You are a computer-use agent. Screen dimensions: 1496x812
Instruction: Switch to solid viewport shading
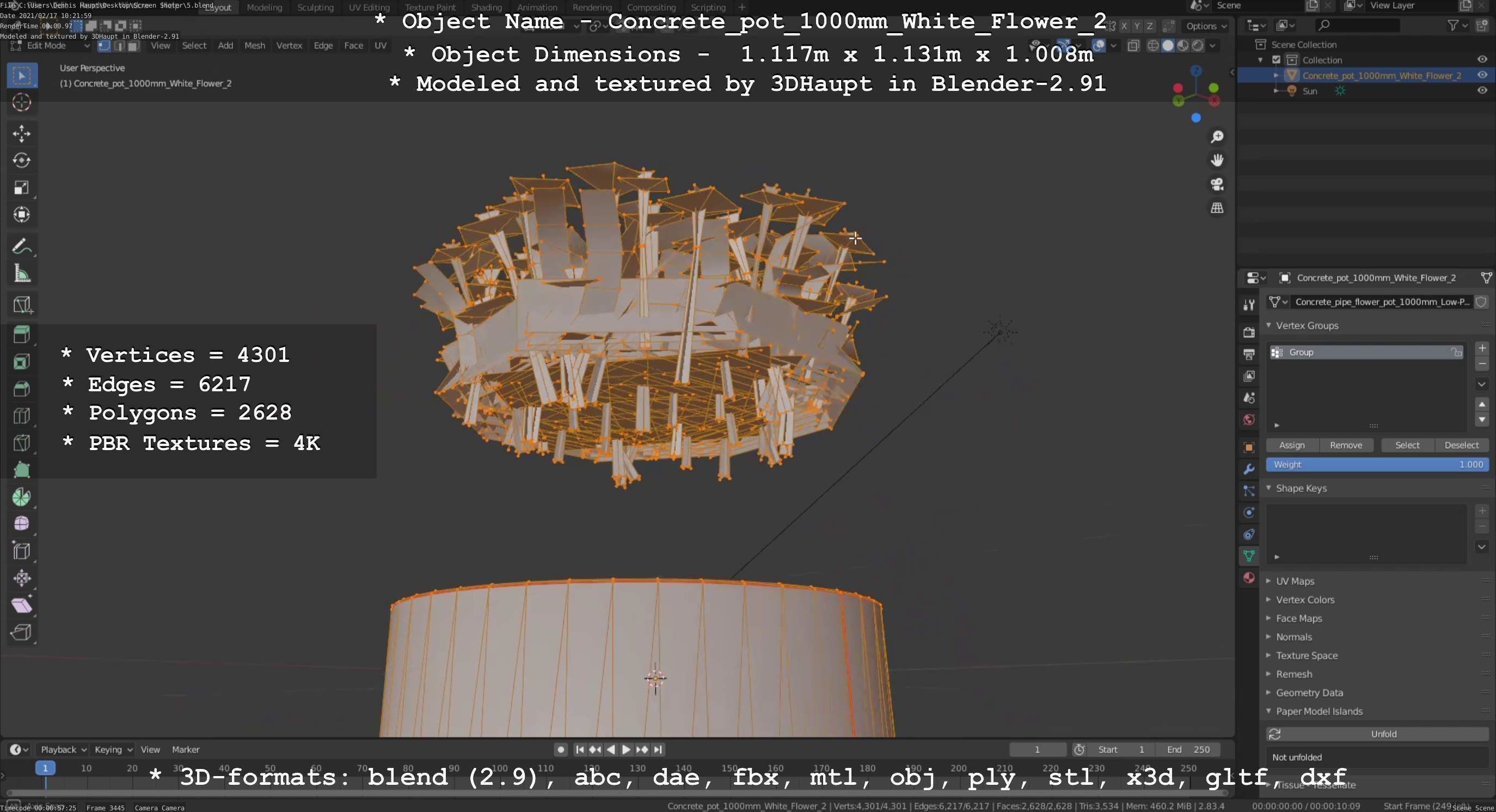click(1168, 46)
